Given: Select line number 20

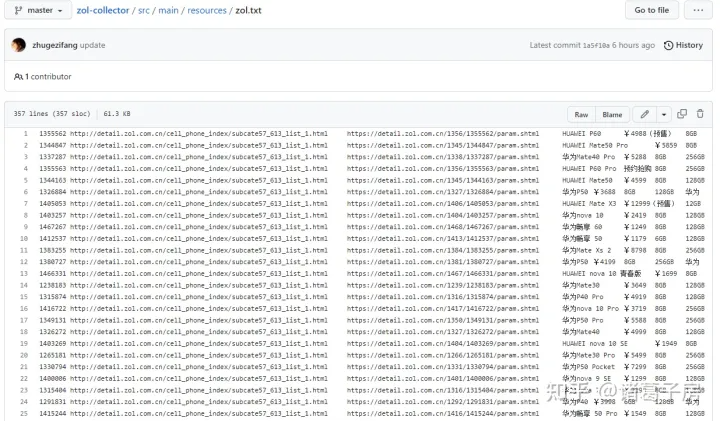Looking at the screenshot, I should coord(24,355).
